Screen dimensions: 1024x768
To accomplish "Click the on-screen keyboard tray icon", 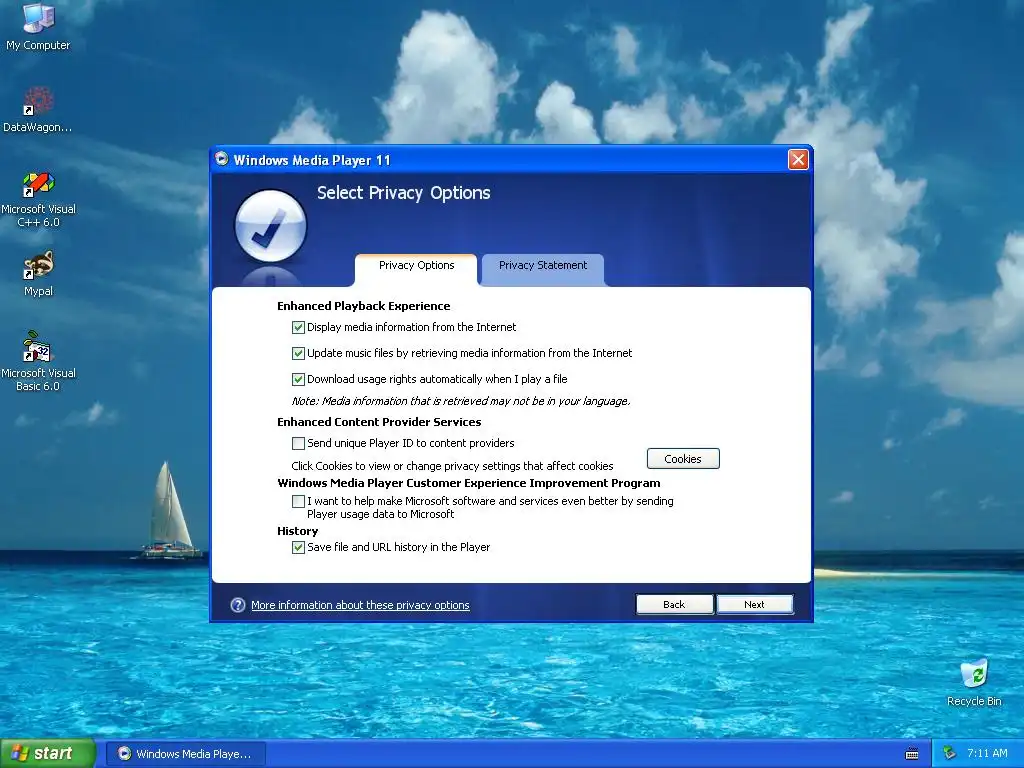I will point(912,754).
